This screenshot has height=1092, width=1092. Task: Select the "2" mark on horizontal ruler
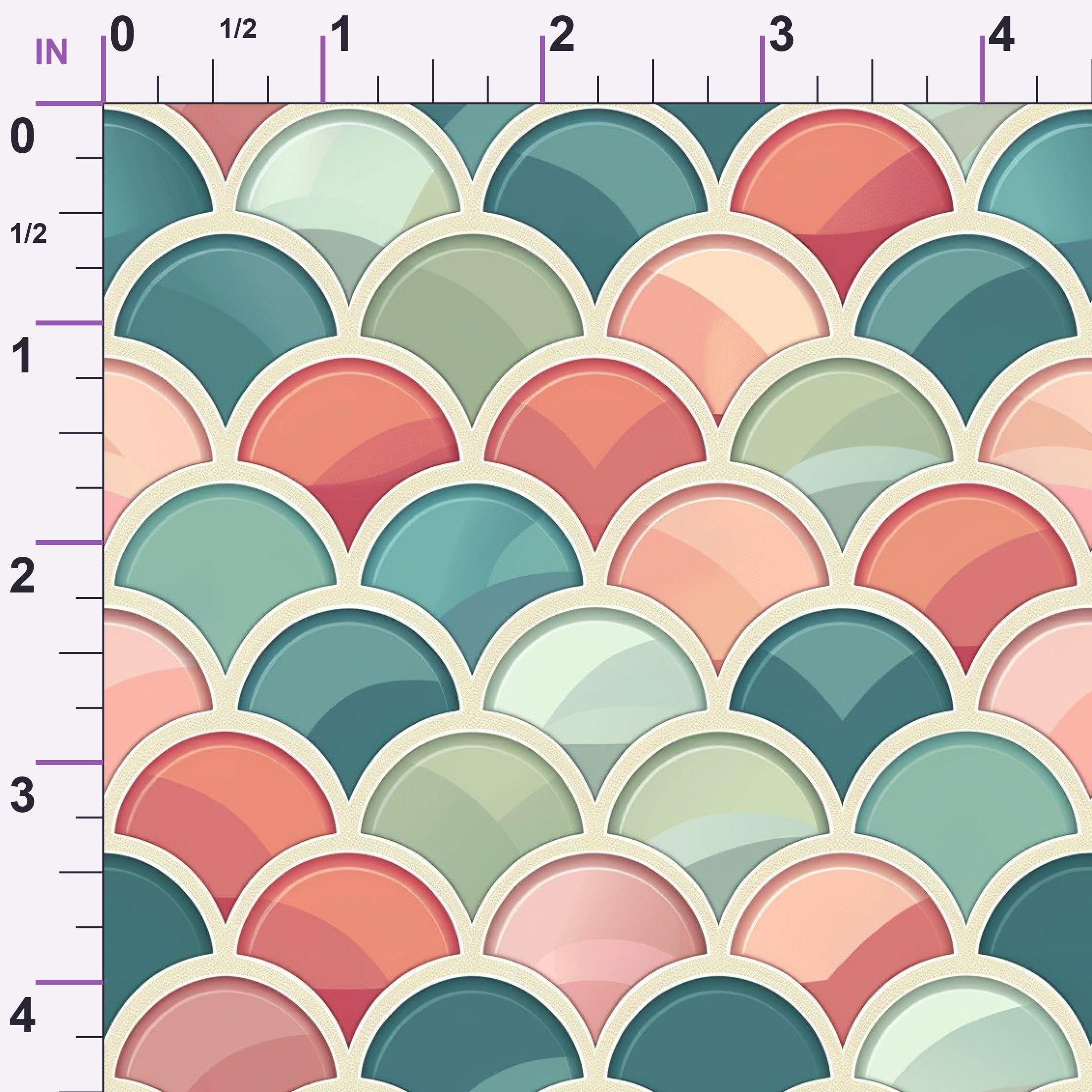click(561, 35)
